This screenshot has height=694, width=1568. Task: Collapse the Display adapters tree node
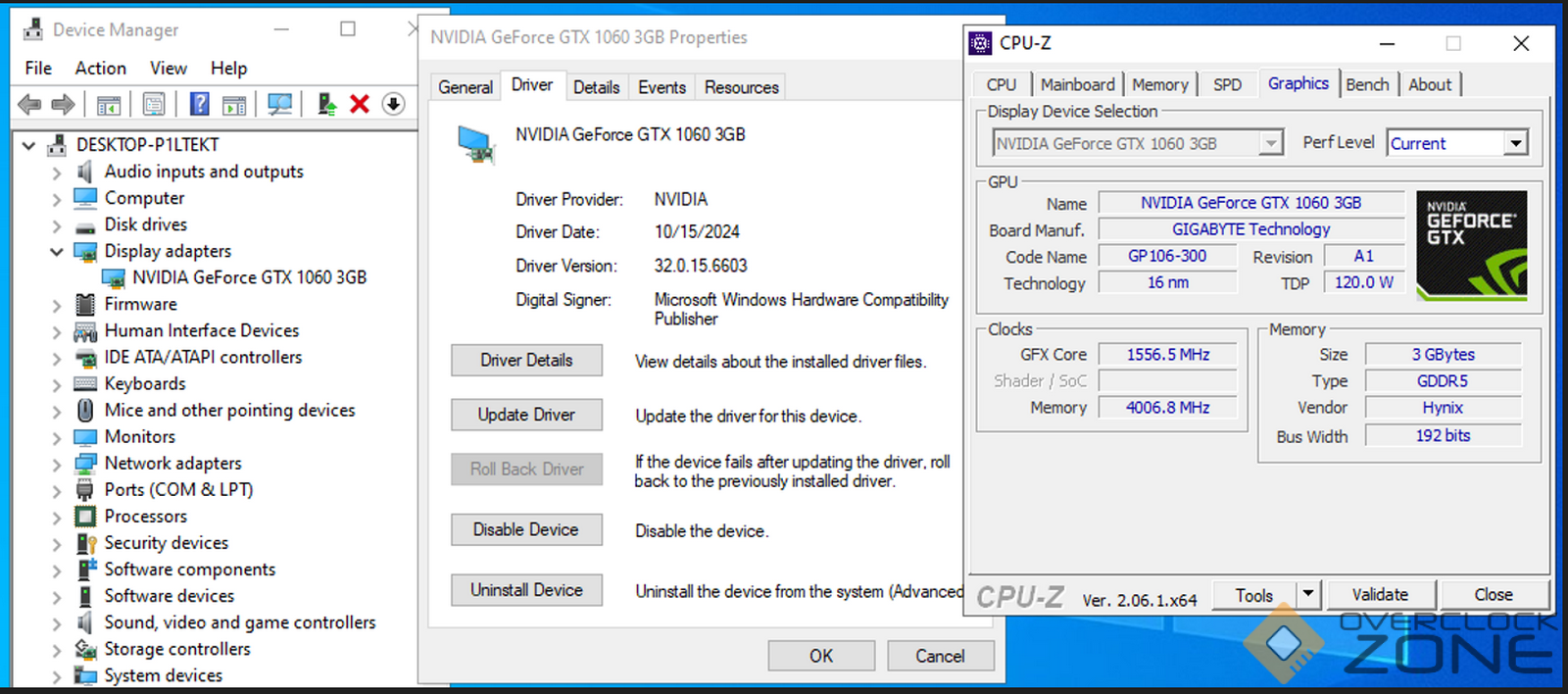56,252
